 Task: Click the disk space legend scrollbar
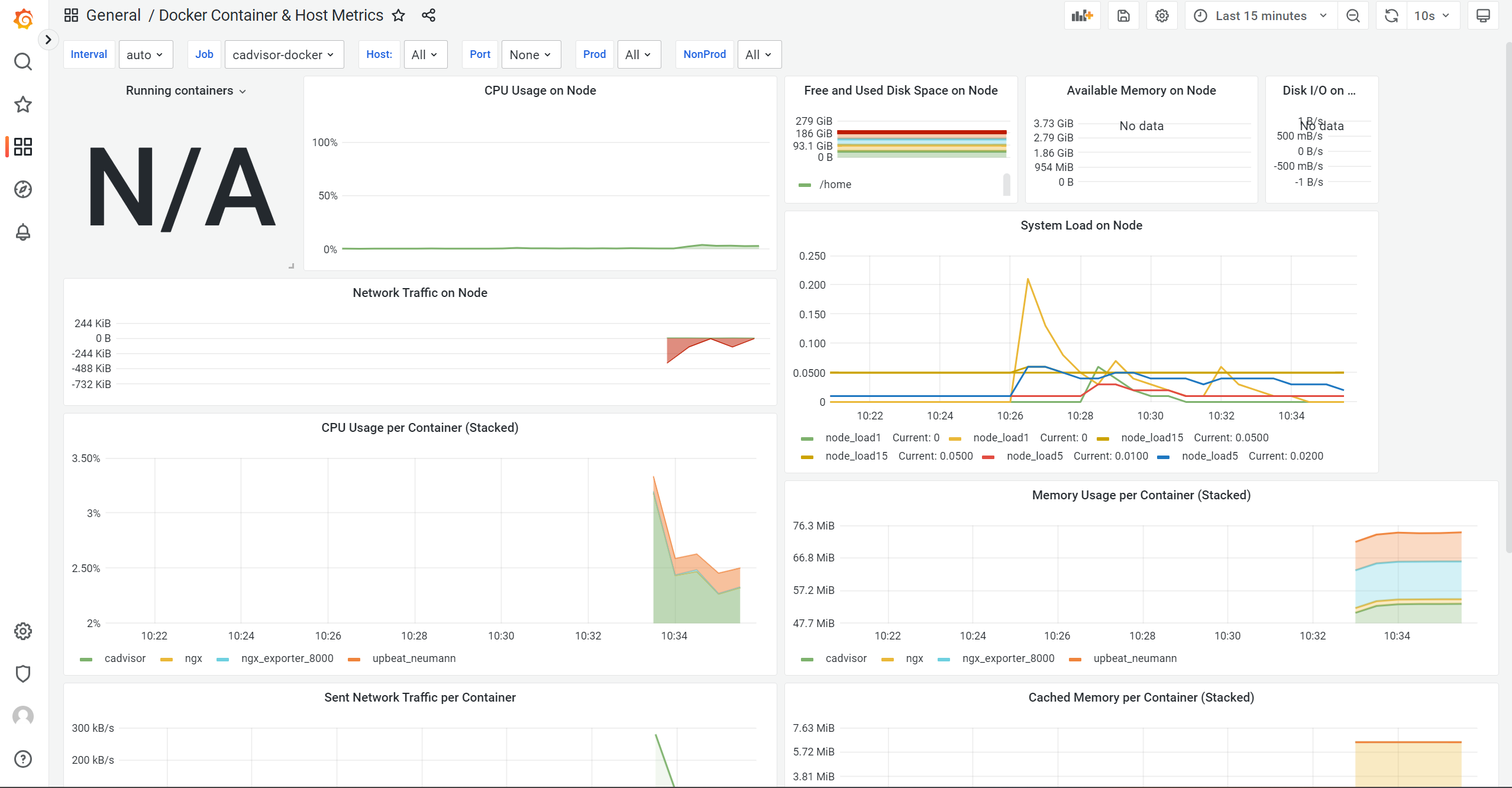[1007, 185]
